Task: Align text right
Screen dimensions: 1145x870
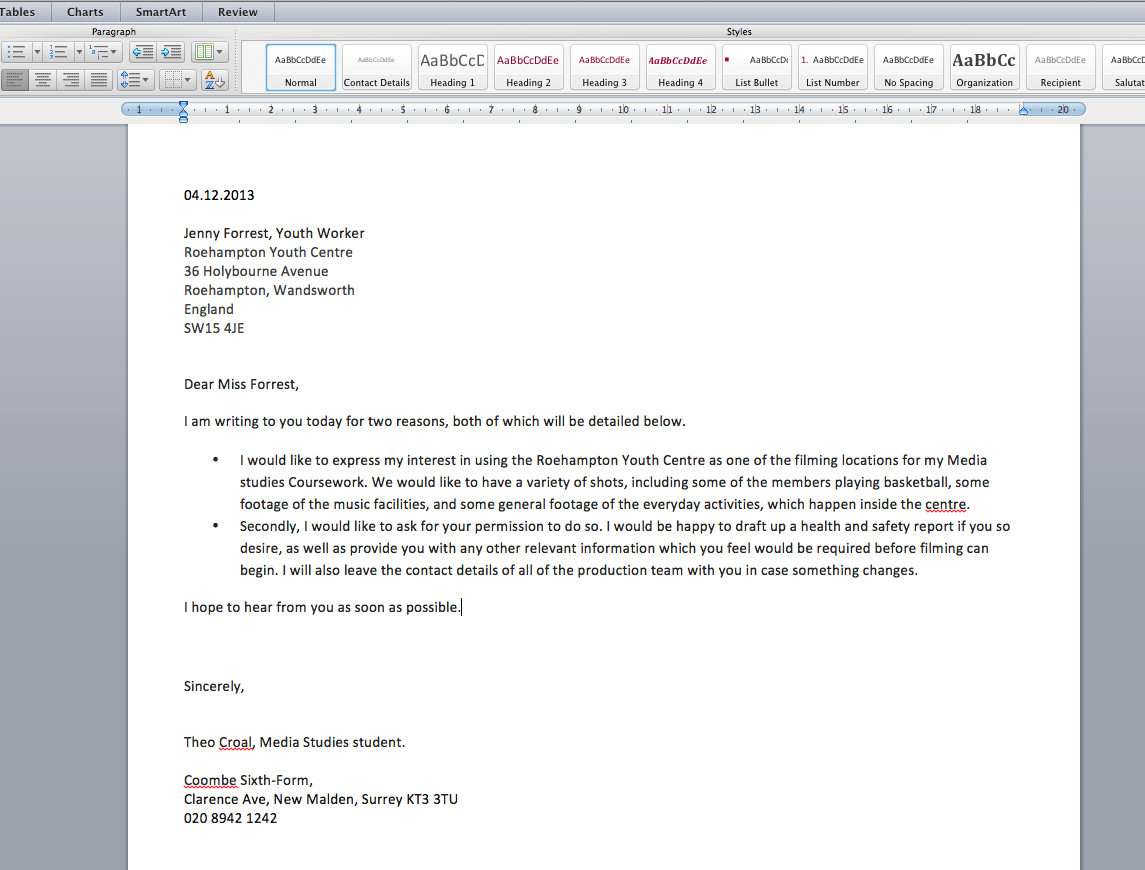Action: 71,80
